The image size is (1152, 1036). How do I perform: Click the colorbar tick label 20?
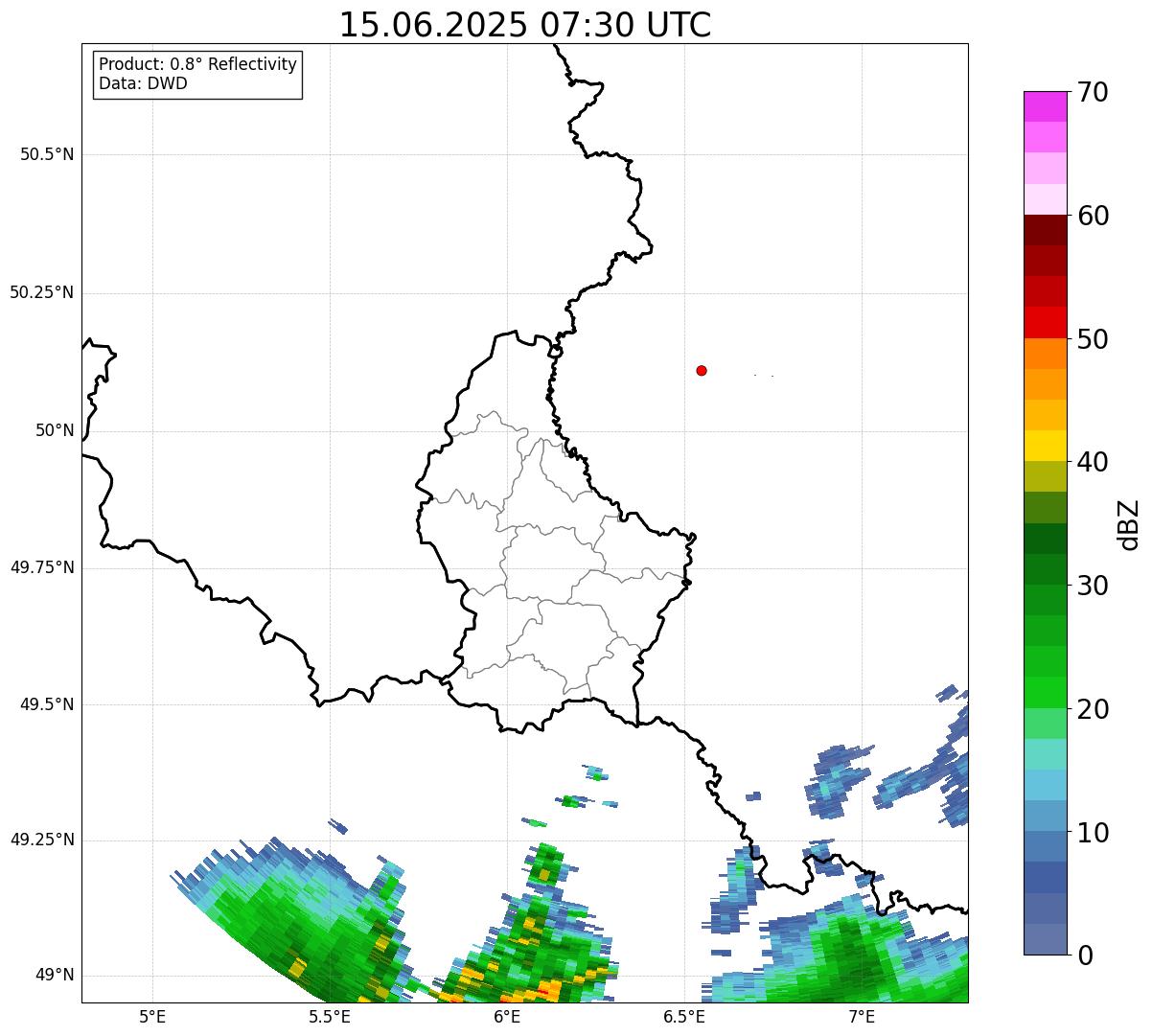[x=1093, y=709]
